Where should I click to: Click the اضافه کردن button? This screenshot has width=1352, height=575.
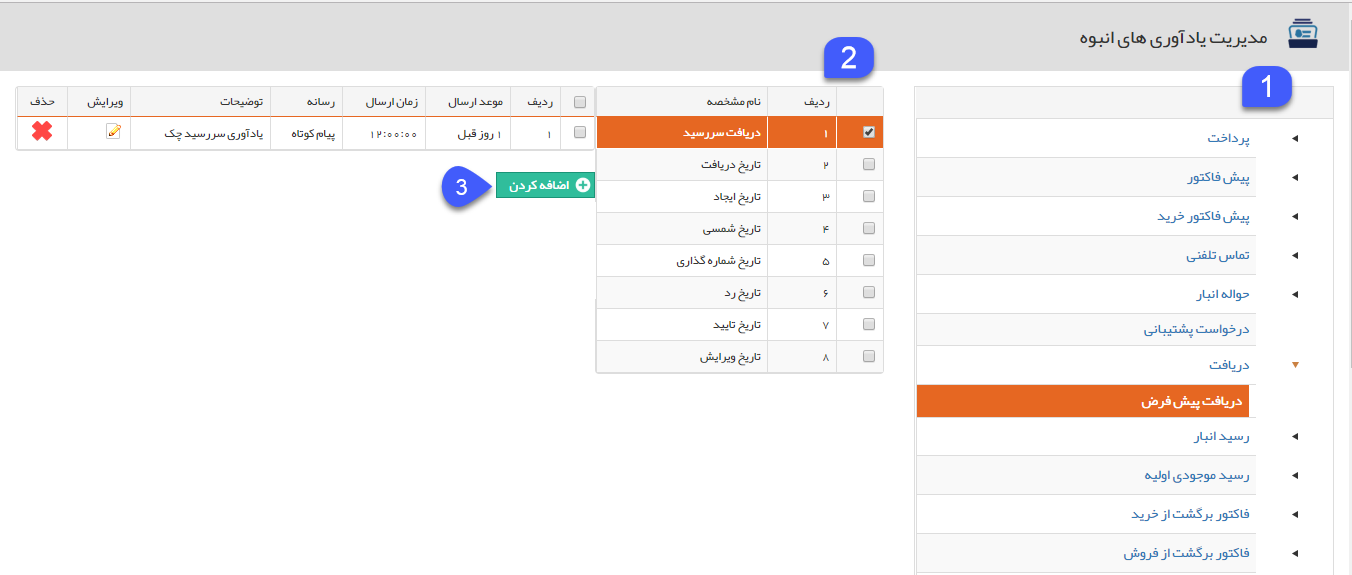(545, 185)
